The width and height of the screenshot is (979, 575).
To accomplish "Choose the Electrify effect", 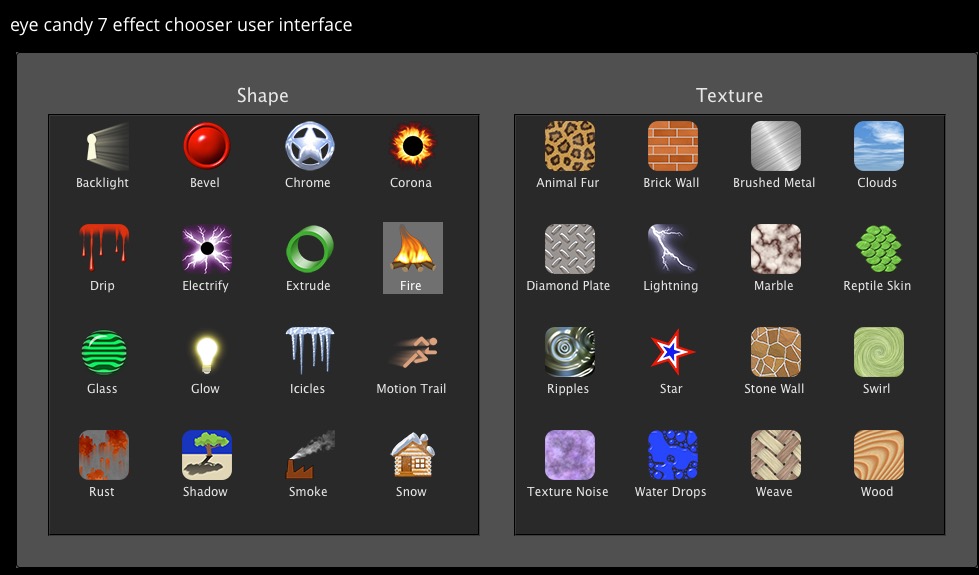I will 207,249.
